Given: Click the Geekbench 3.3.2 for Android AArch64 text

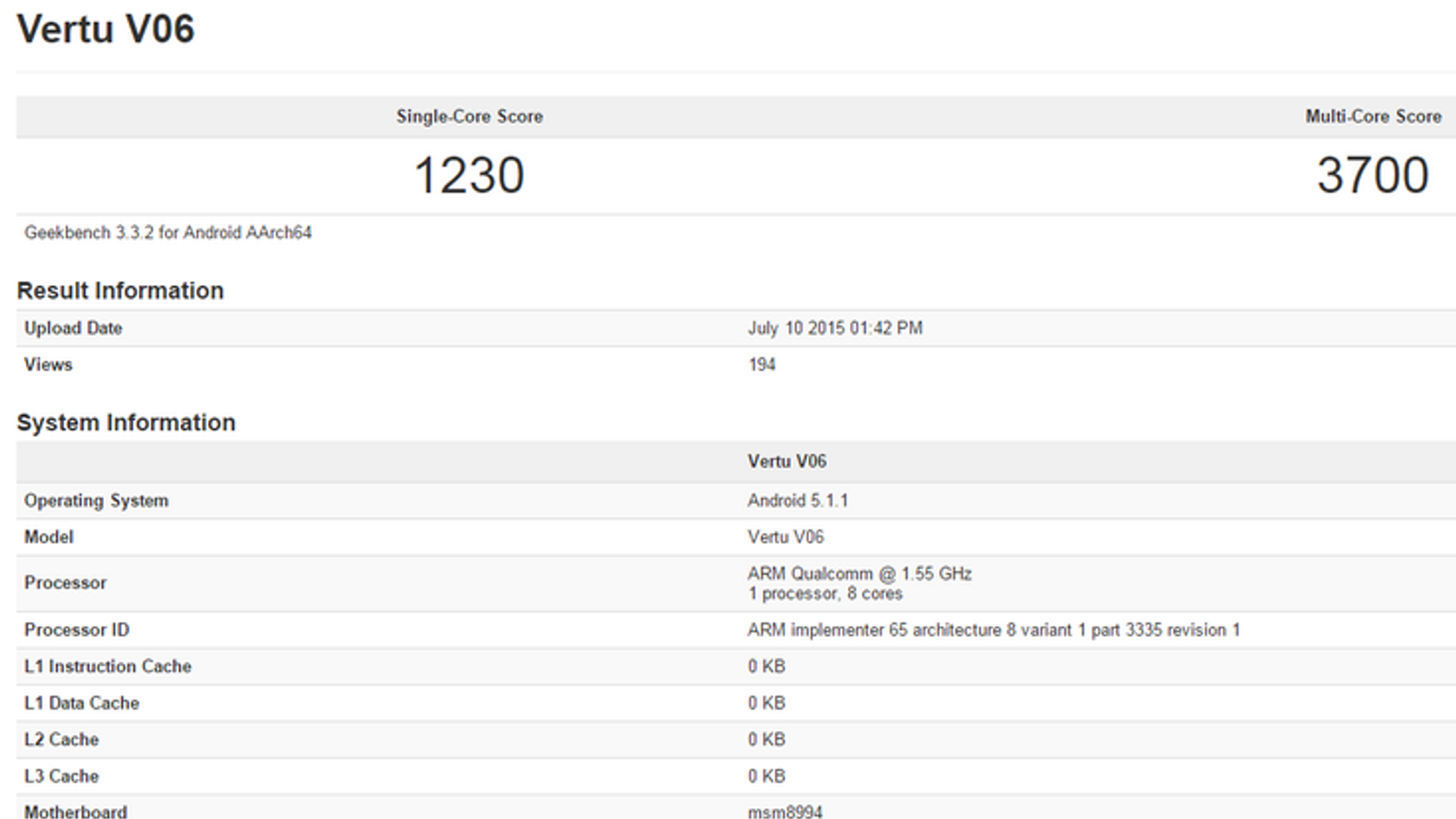Looking at the screenshot, I should click(x=167, y=233).
